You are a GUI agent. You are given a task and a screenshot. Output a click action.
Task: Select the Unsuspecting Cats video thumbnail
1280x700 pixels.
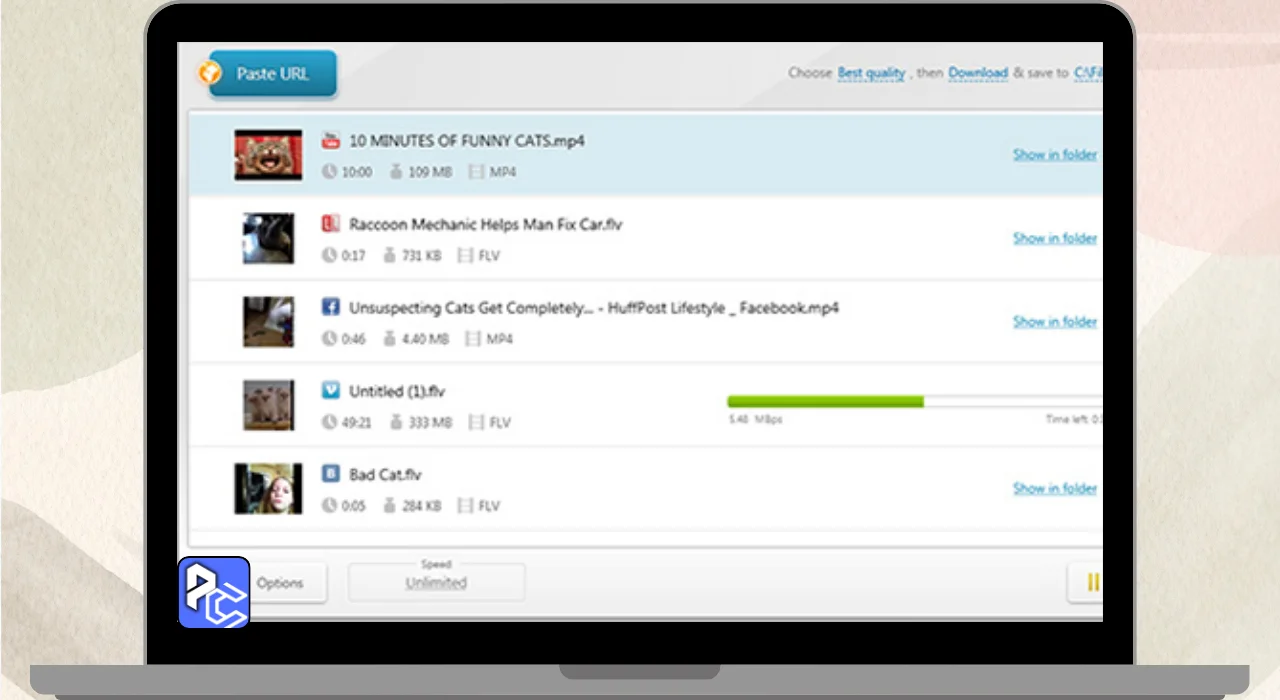coord(268,322)
